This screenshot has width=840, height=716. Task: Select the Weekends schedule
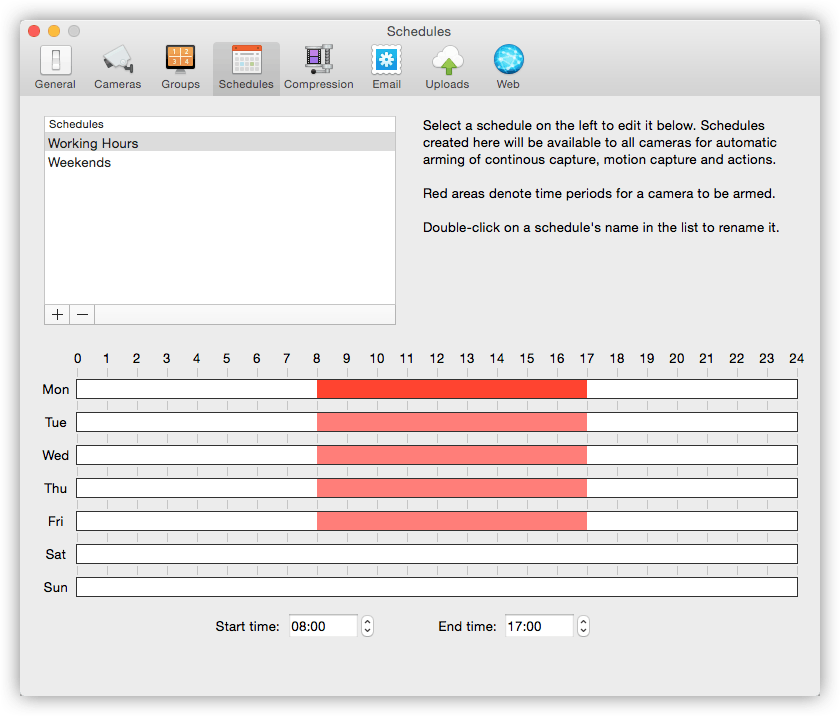[80, 162]
